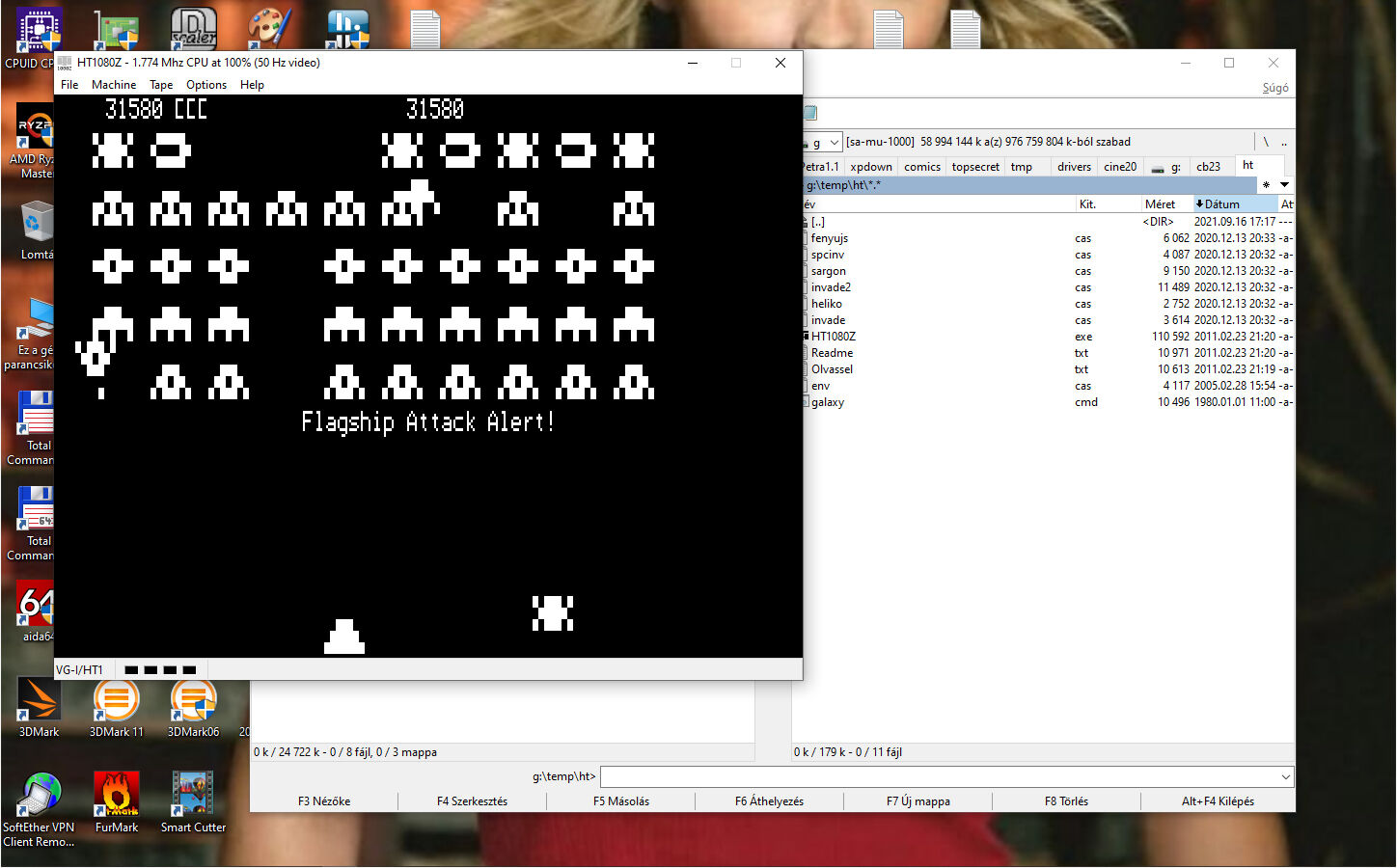Screen dimensions: 1397x868
Task: Open the Súgó menu in Total Commander
Action: tap(1275, 88)
